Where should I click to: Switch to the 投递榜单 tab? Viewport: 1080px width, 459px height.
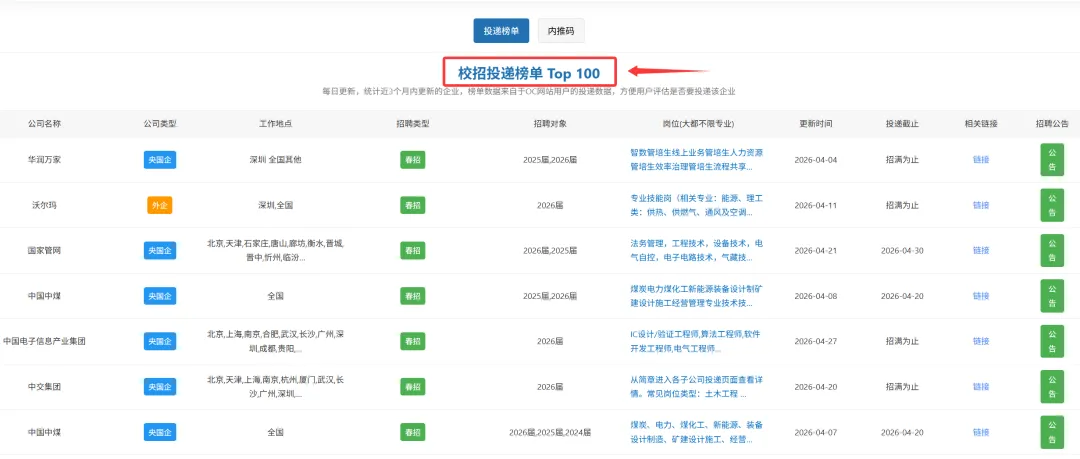[x=501, y=31]
